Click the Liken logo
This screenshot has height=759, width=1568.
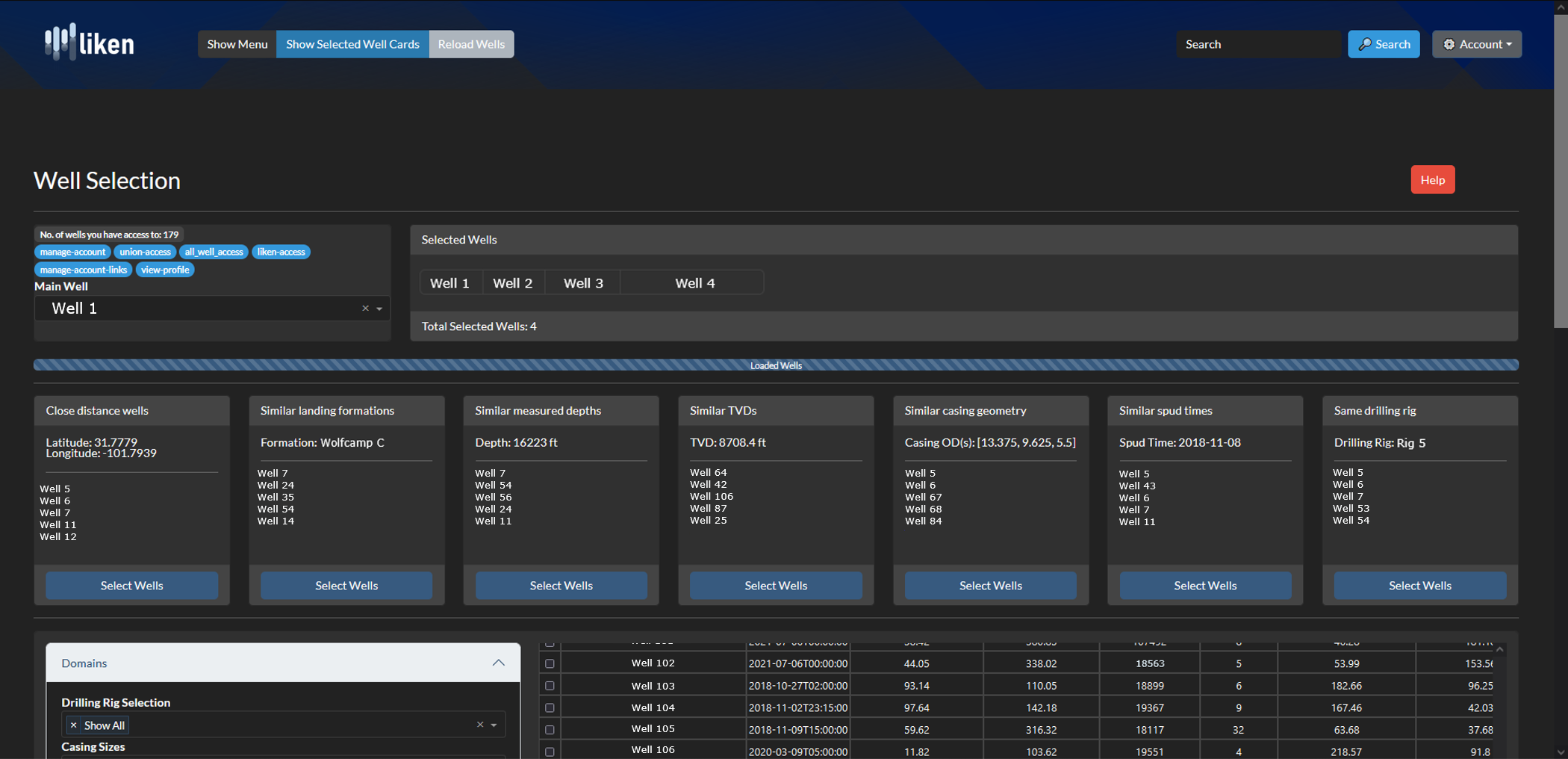pyautogui.click(x=90, y=43)
